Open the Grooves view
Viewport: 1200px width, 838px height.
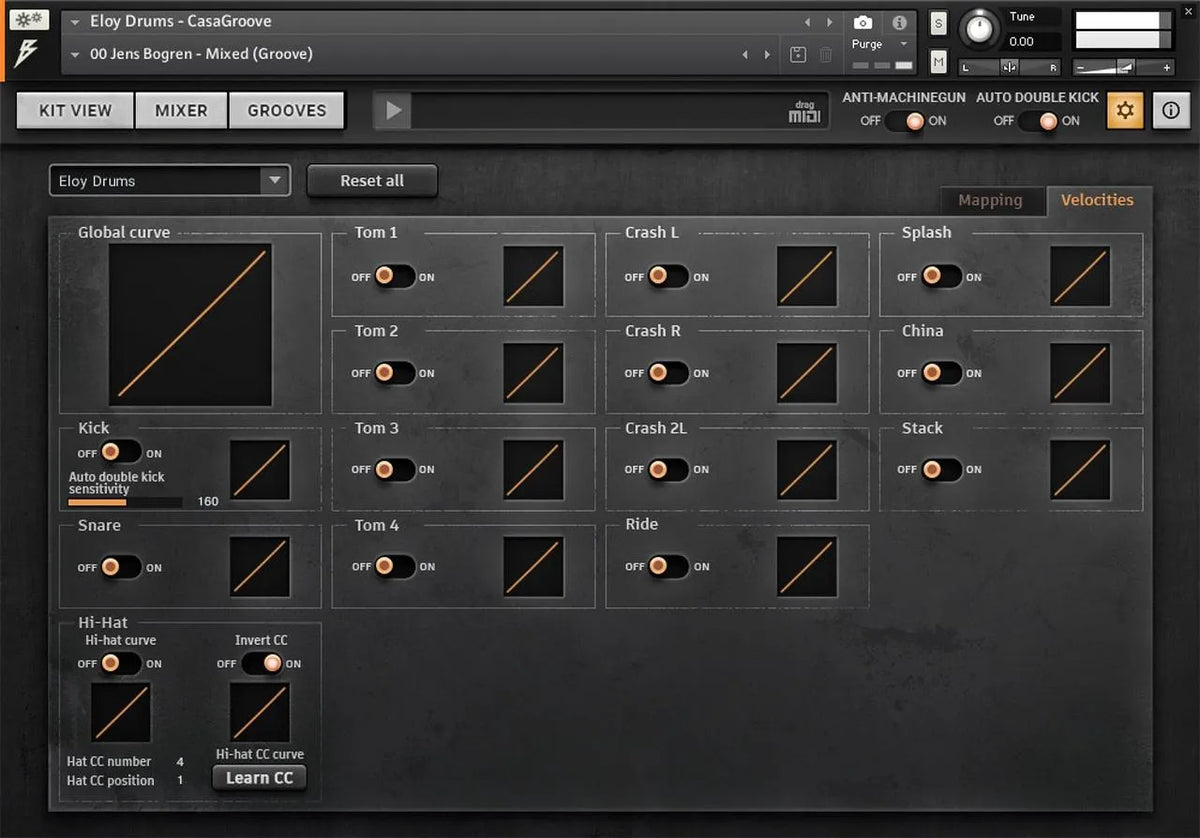(287, 110)
